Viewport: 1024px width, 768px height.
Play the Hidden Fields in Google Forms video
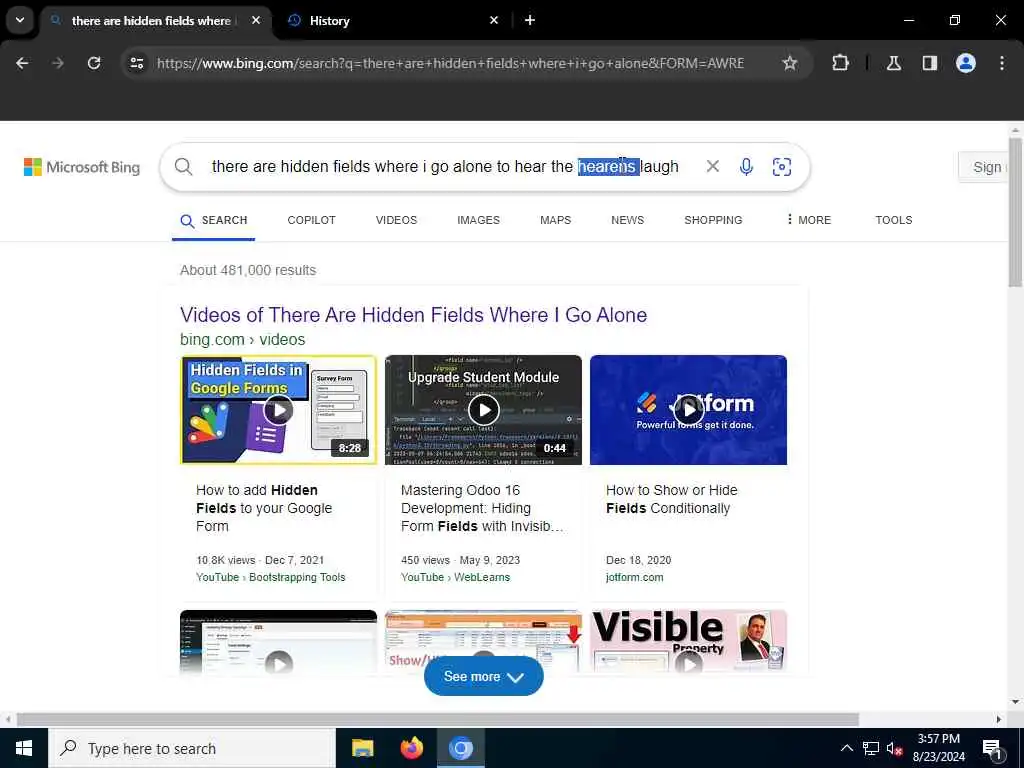click(278, 410)
